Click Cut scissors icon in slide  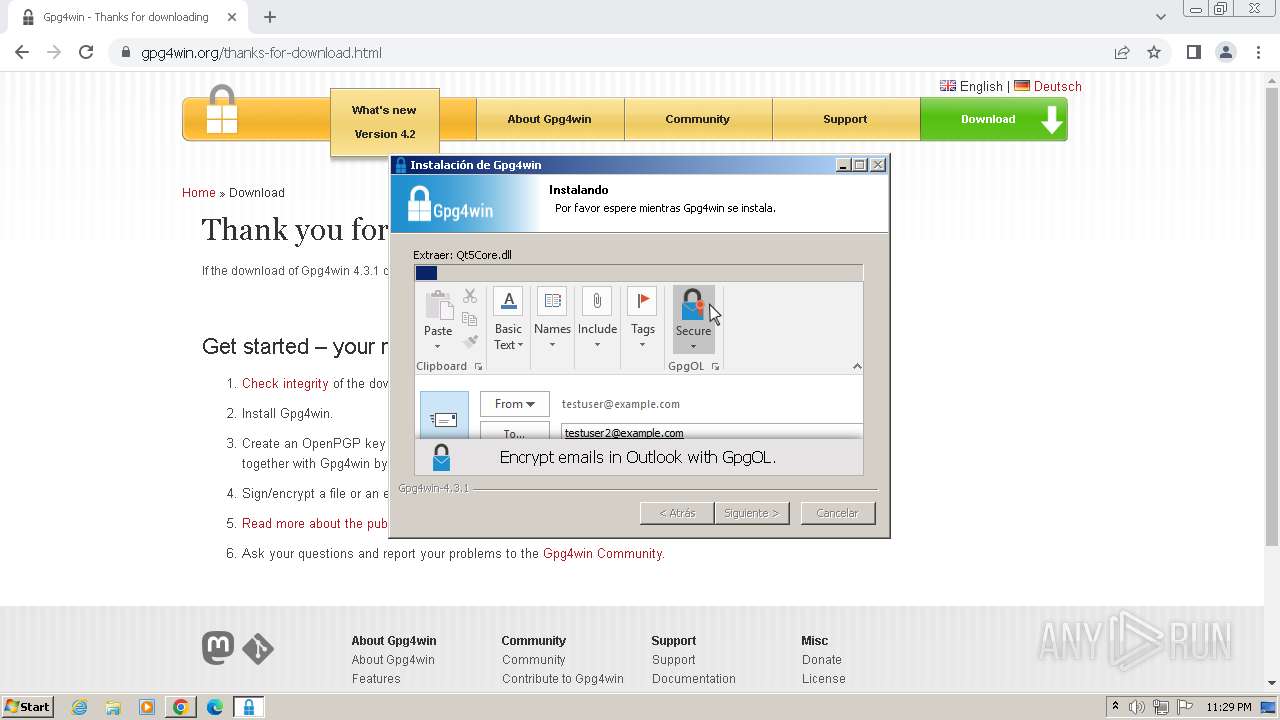tap(470, 297)
